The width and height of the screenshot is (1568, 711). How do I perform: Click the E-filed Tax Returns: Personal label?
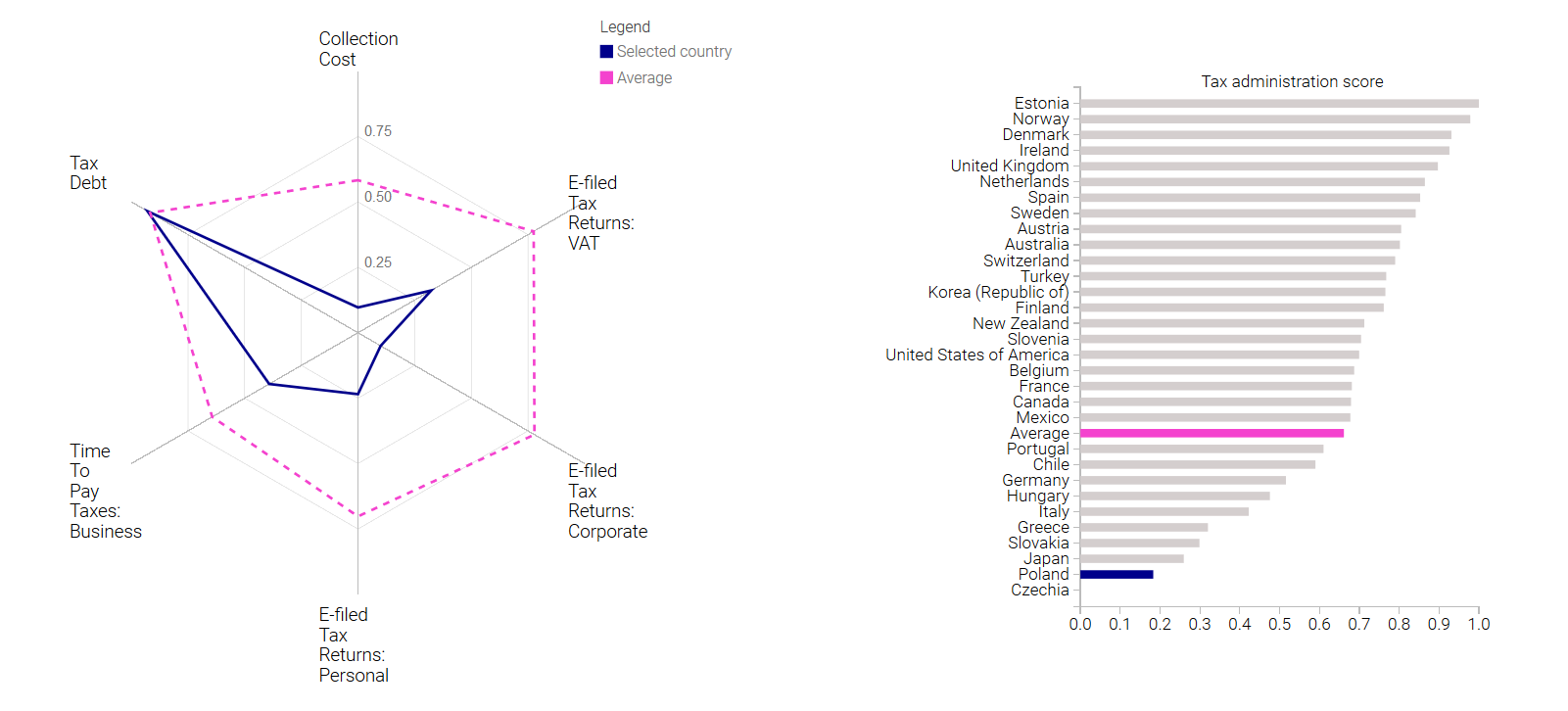[354, 644]
